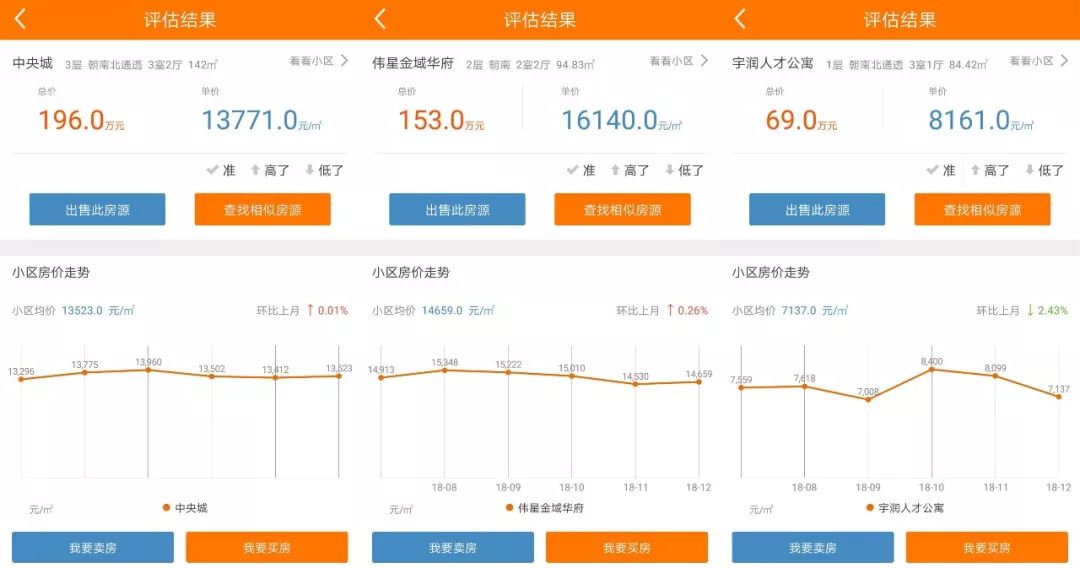Tap 我要买房 under 宇润人才公寓 chart
This screenshot has width=1080, height=568.
tap(987, 547)
